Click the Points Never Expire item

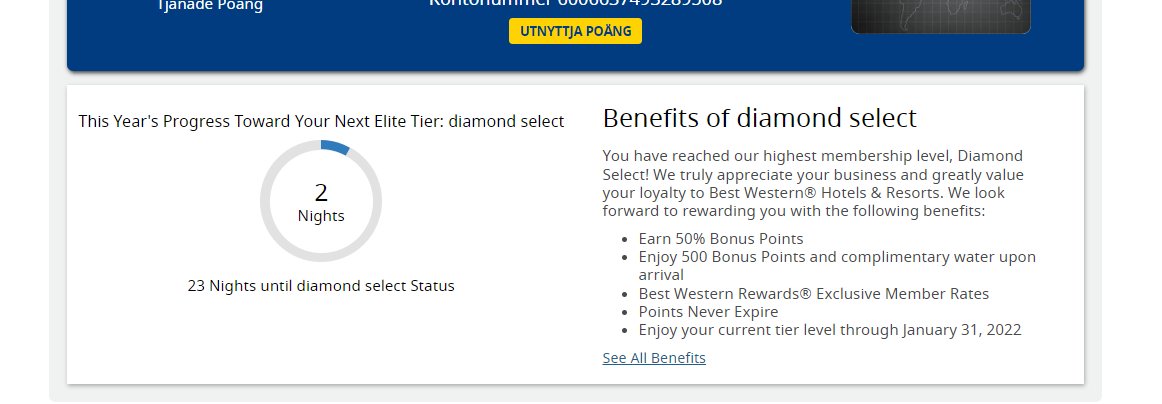coord(708,312)
